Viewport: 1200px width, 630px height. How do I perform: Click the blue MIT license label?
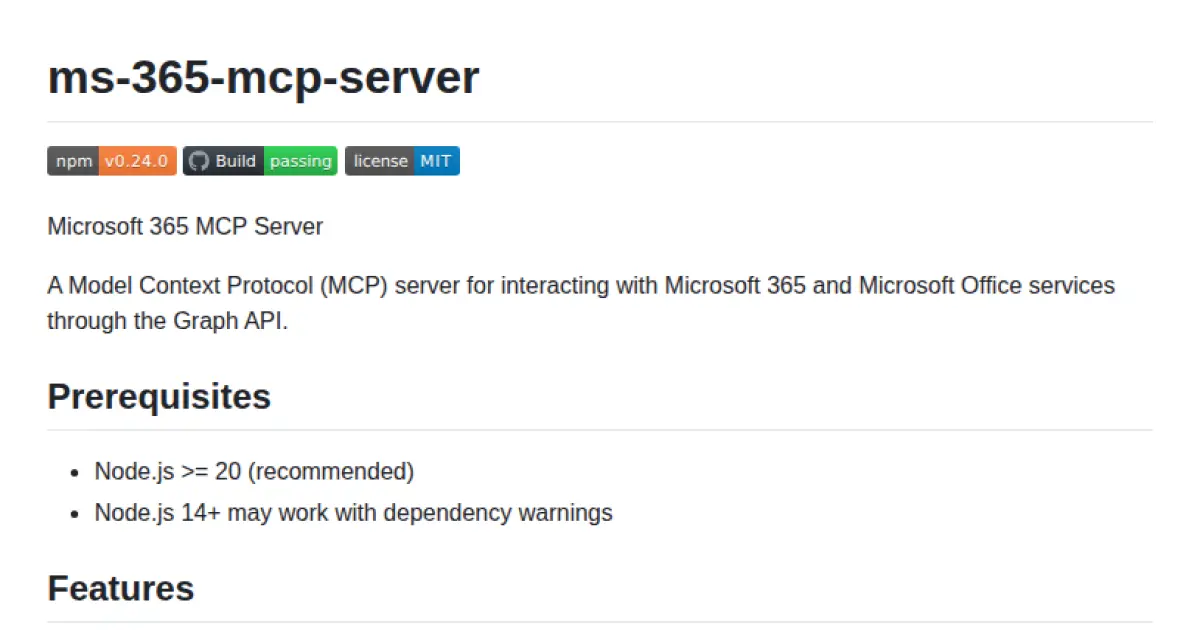(x=437, y=160)
